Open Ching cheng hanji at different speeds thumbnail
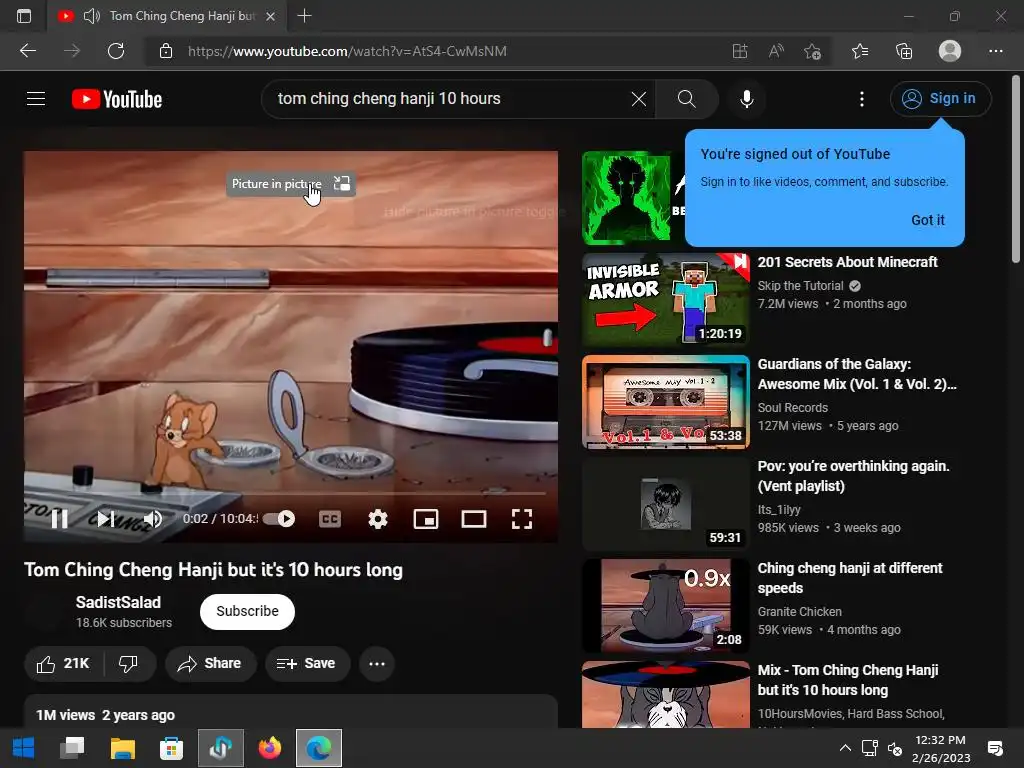Image resolution: width=1024 pixels, height=768 pixels. coord(665,605)
